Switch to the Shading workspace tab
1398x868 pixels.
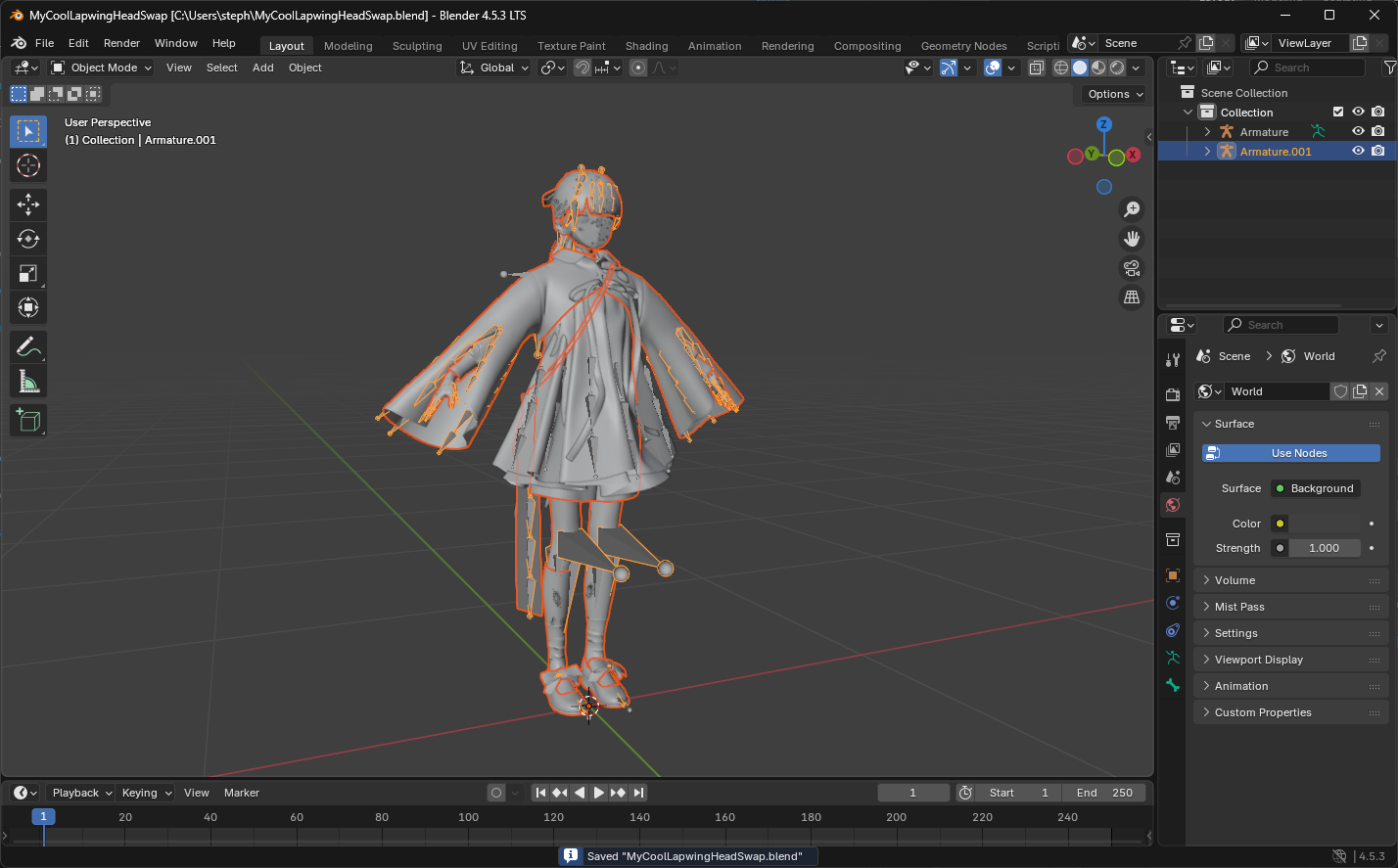point(646,45)
